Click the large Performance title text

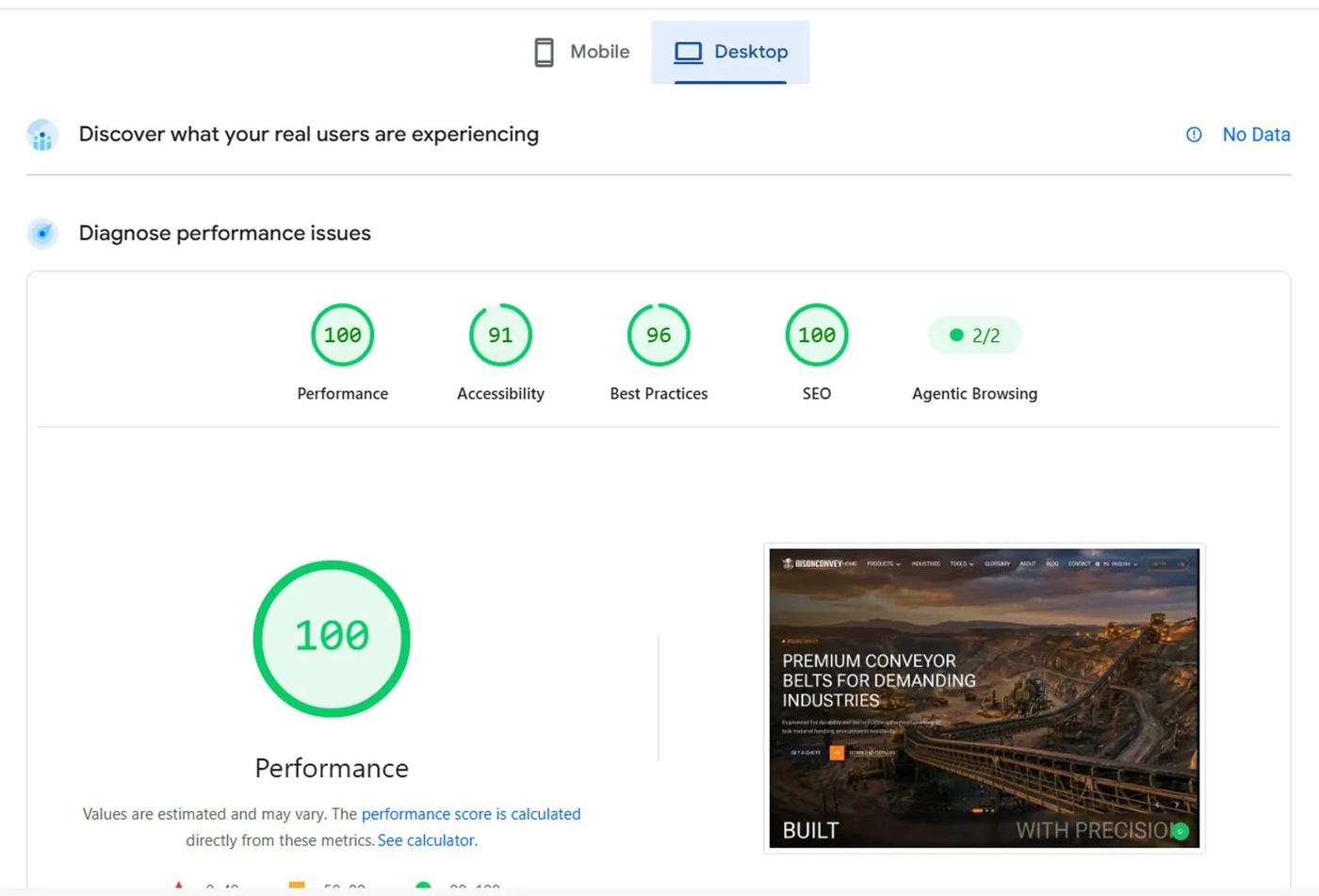332,768
